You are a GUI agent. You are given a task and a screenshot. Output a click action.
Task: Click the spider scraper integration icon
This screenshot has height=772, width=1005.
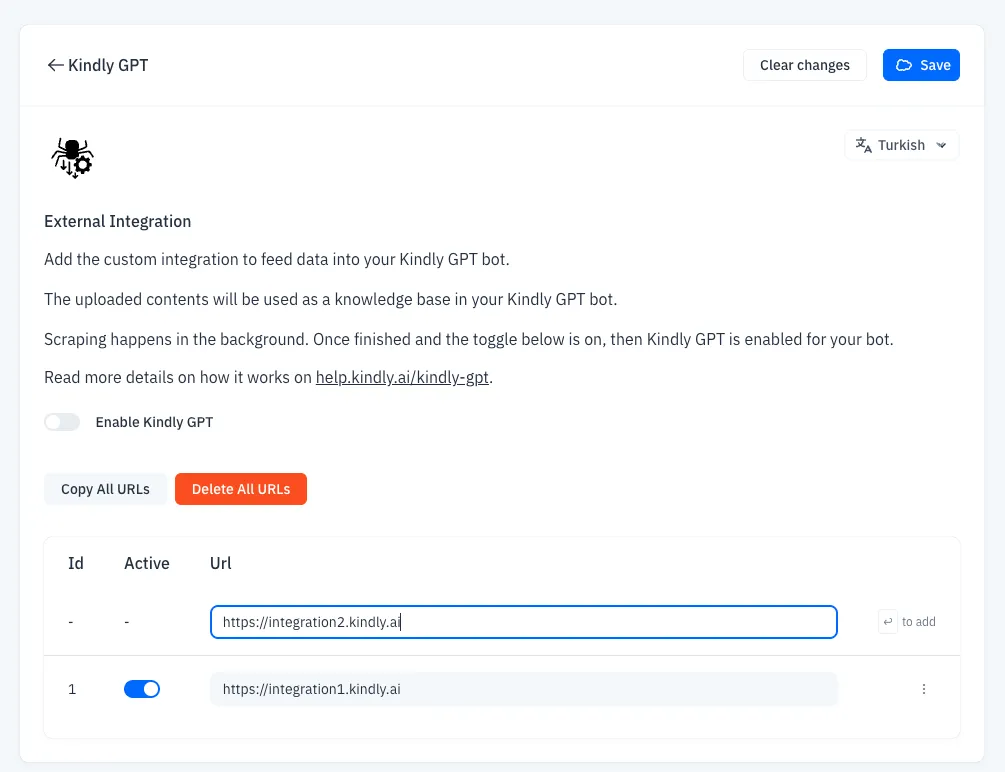tap(72, 158)
